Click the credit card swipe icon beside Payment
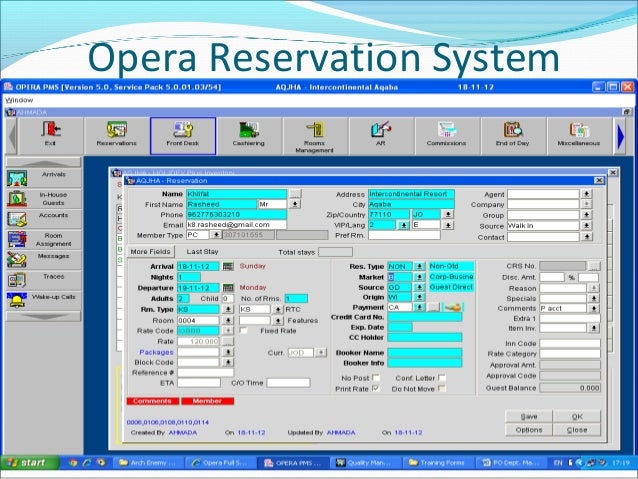This screenshot has height=479, width=638. pyautogui.click(x=452, y=307)
